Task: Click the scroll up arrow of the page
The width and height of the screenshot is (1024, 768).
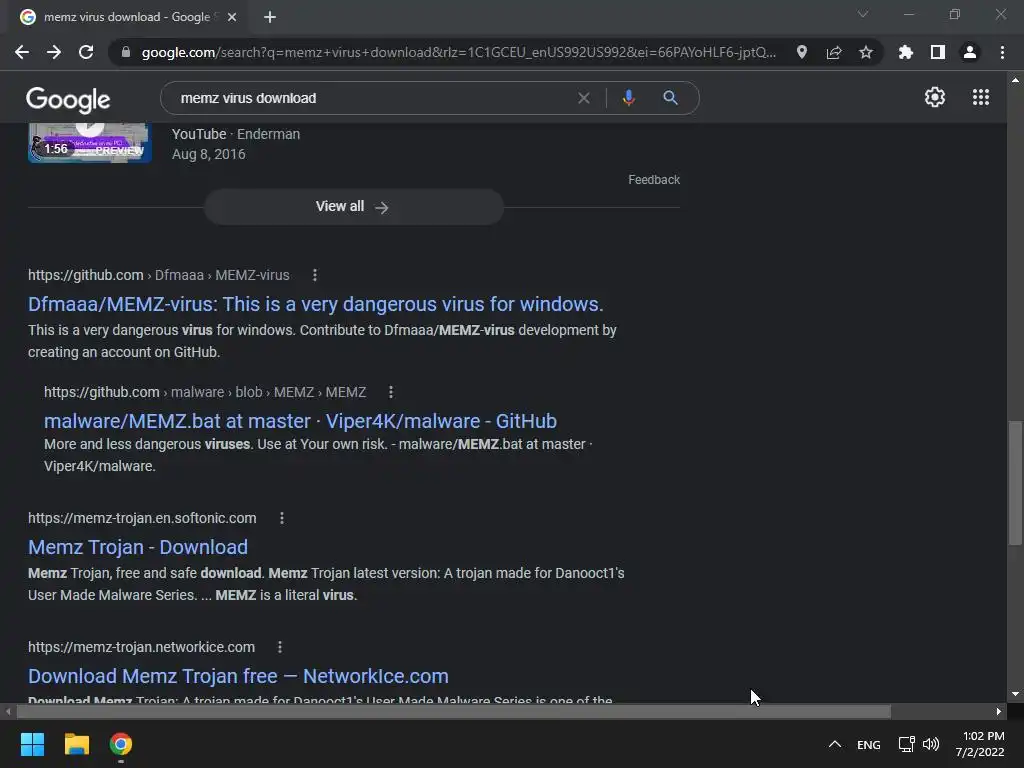Action: coord(1015,80)
